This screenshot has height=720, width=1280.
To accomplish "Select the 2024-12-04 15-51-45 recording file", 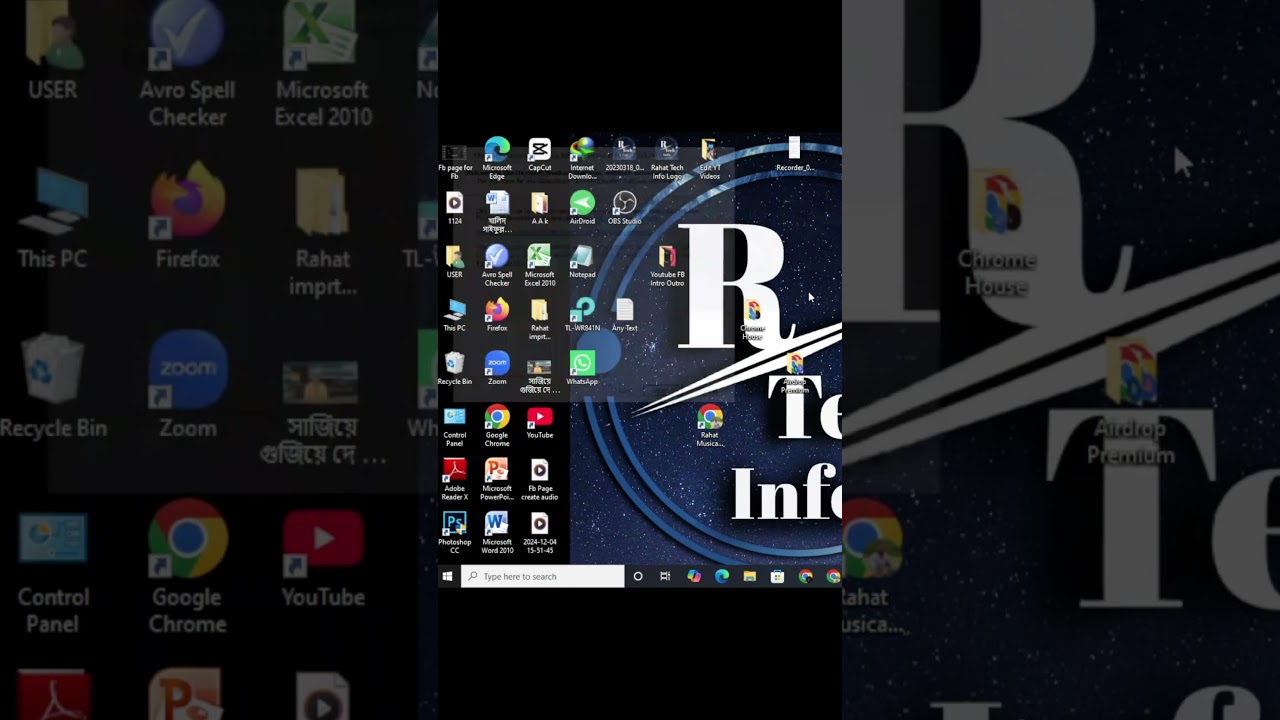I will click(540, 533).
